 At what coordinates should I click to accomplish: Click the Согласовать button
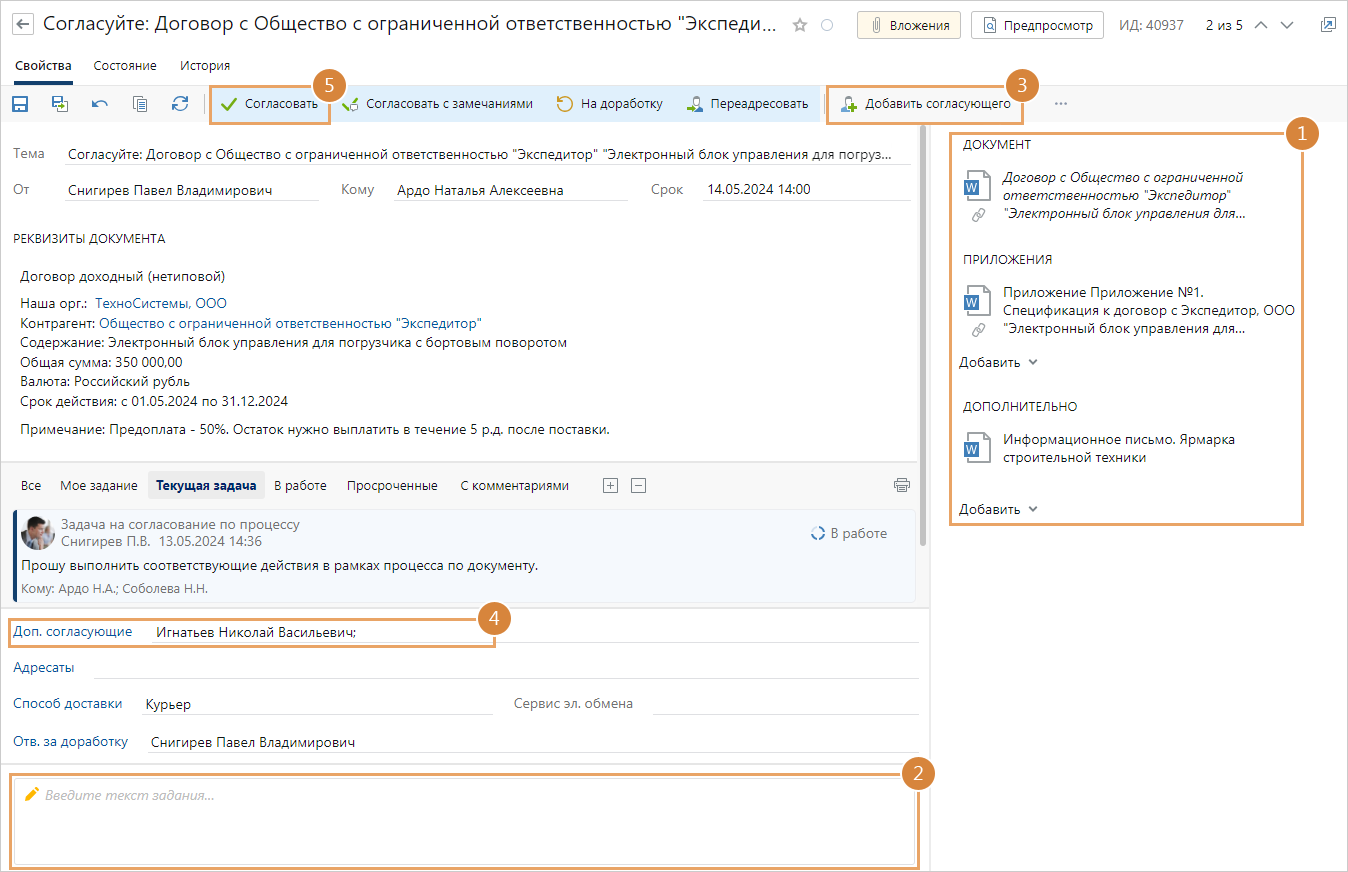(270, 103)
